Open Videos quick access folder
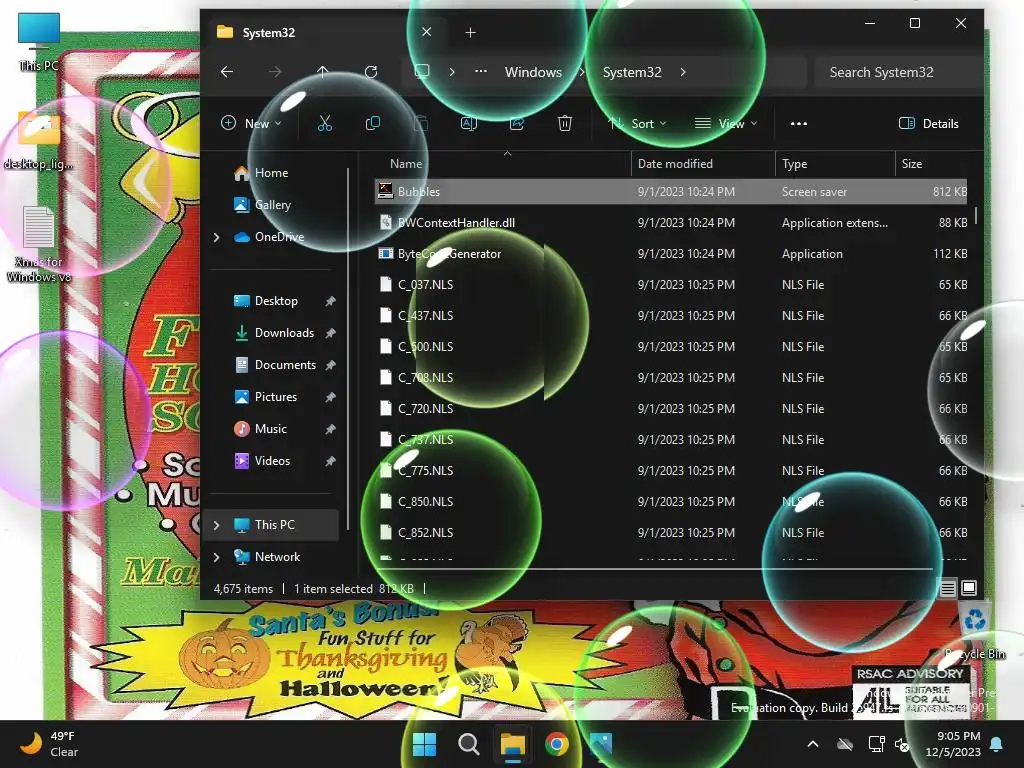The height and width of the screenshot is (768, 1024). (272, 461)
